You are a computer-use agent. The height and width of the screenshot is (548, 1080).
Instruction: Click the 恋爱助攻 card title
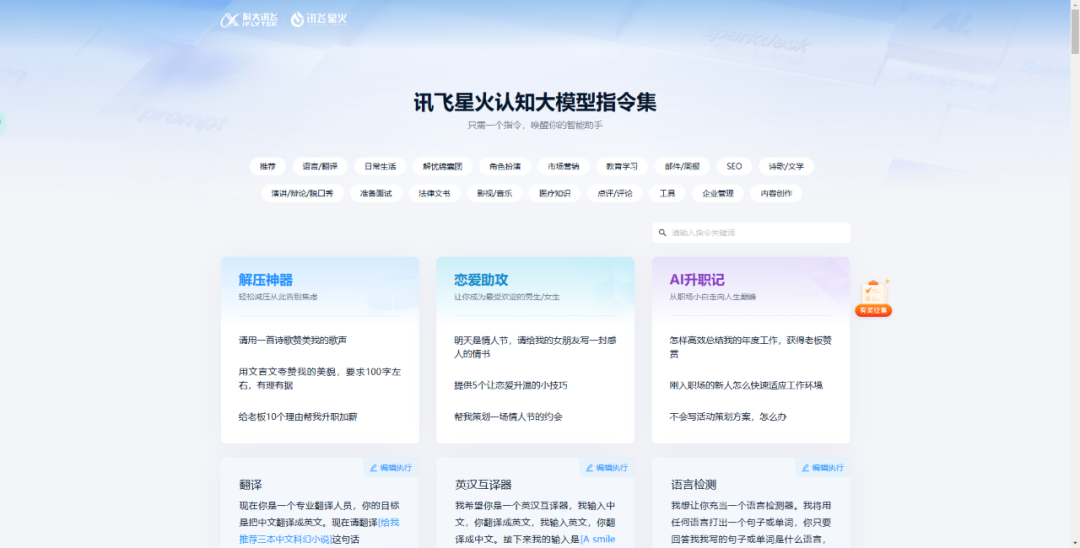pyautogui.click(x=481, y=280)
